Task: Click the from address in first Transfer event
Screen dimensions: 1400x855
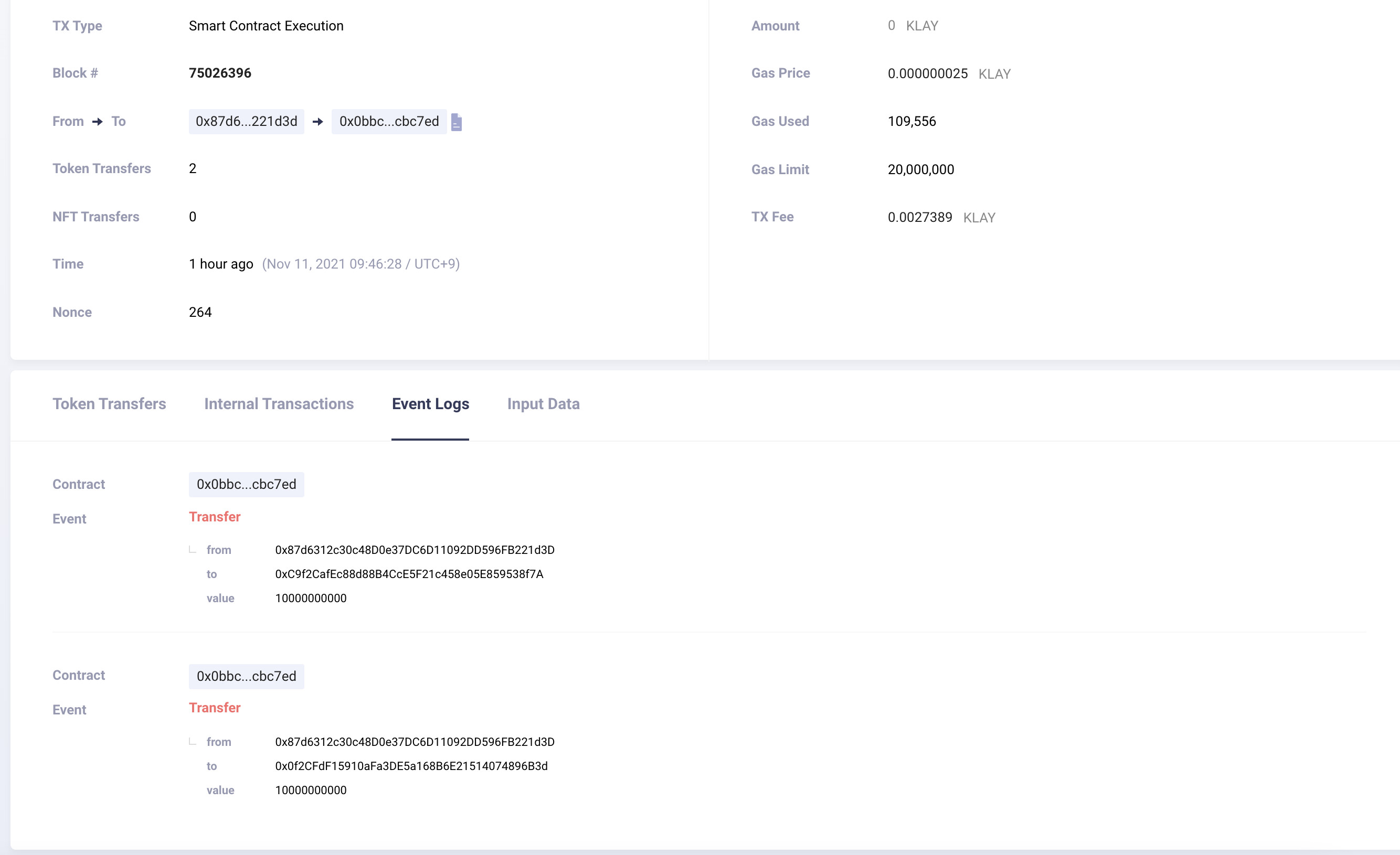Action: (415, 550)
